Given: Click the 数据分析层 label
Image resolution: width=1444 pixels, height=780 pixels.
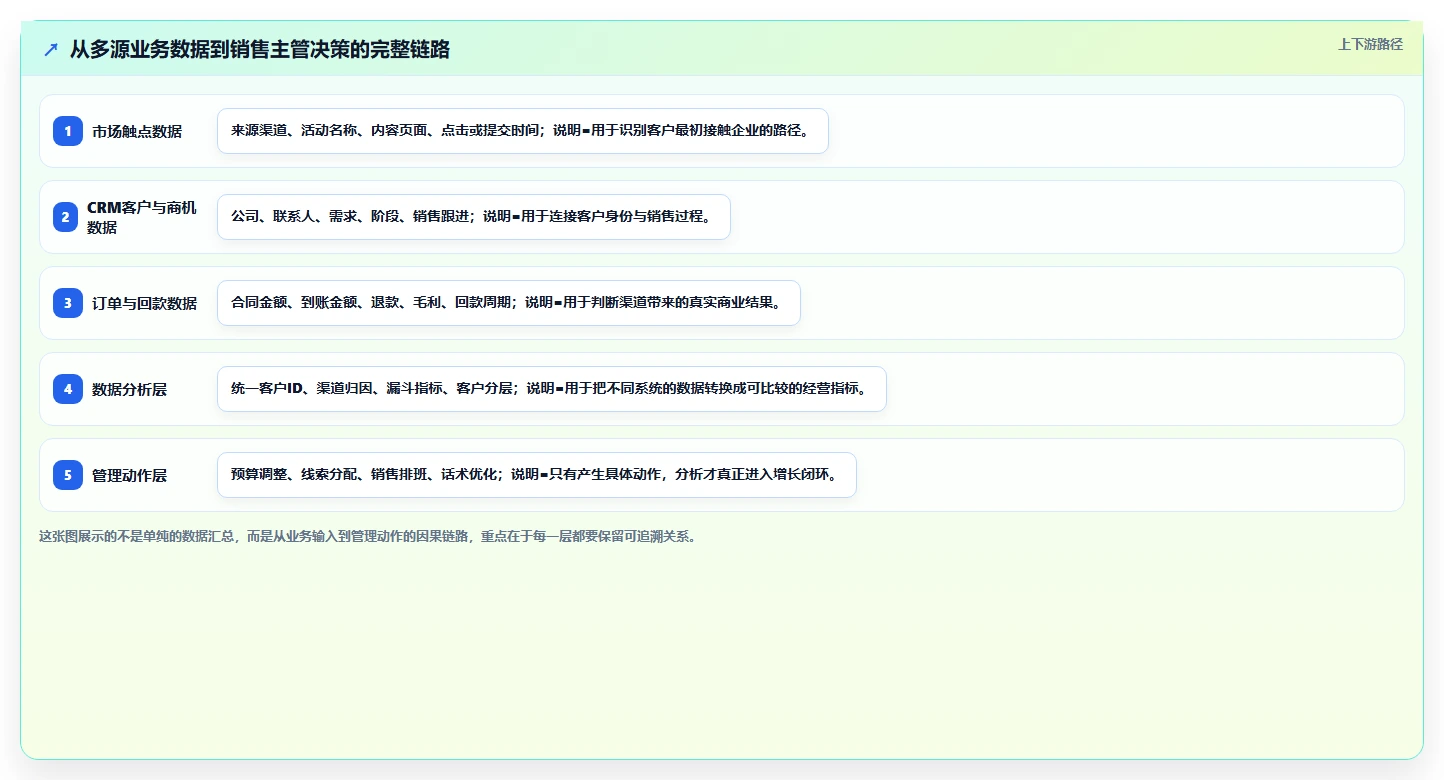Looking at the screenshot, I should [x=129, y=389].
